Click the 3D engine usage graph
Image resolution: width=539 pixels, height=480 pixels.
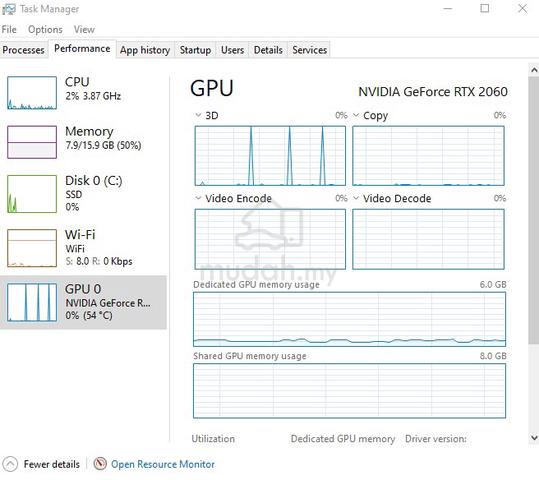click(x=270, y=156)
